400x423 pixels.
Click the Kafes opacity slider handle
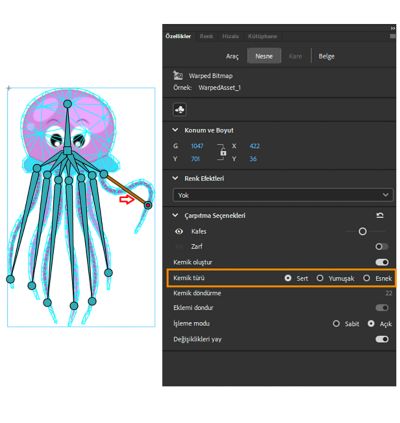tap(363, 231)
